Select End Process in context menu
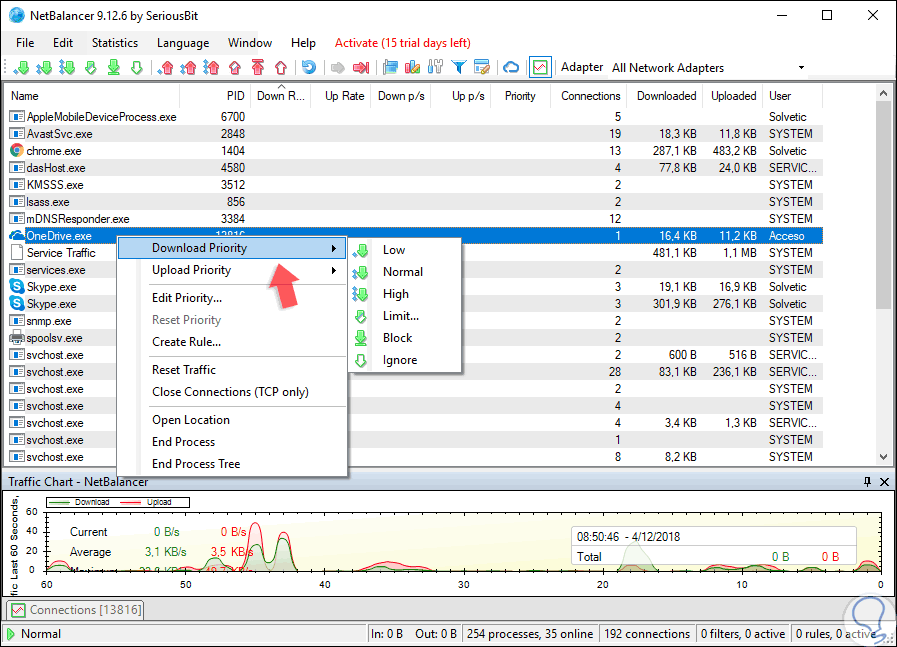897x647 pixels. pyautogui.click(x=232, y=442)
